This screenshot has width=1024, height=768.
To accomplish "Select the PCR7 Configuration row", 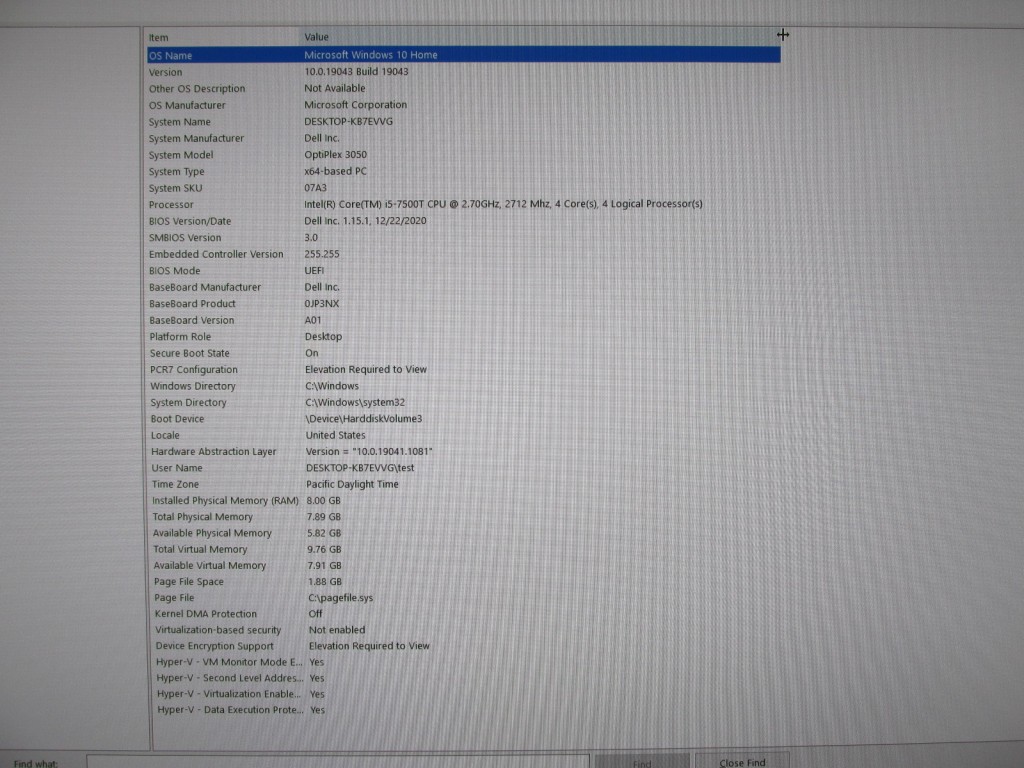I will (194, 369).
